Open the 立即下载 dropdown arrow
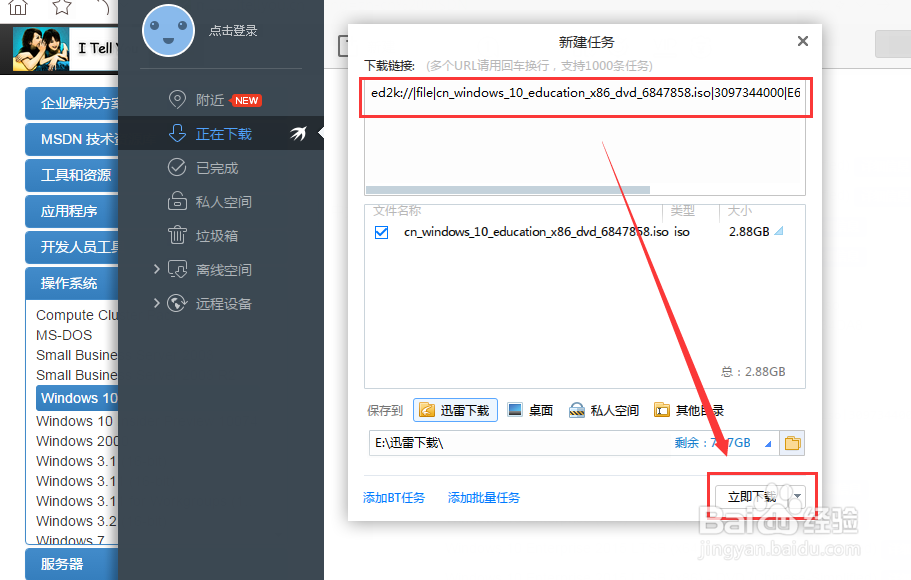 point(796,495)
